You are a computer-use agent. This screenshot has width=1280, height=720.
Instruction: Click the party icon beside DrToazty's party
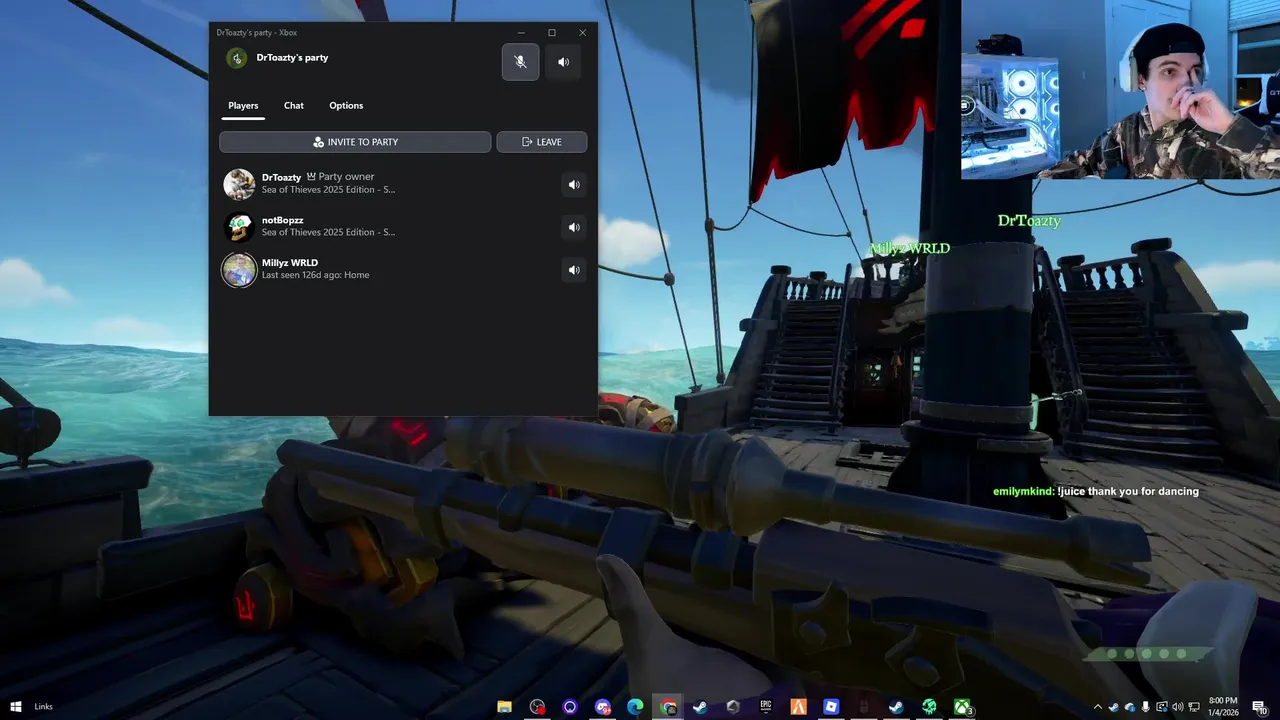[x=237, y=58]
